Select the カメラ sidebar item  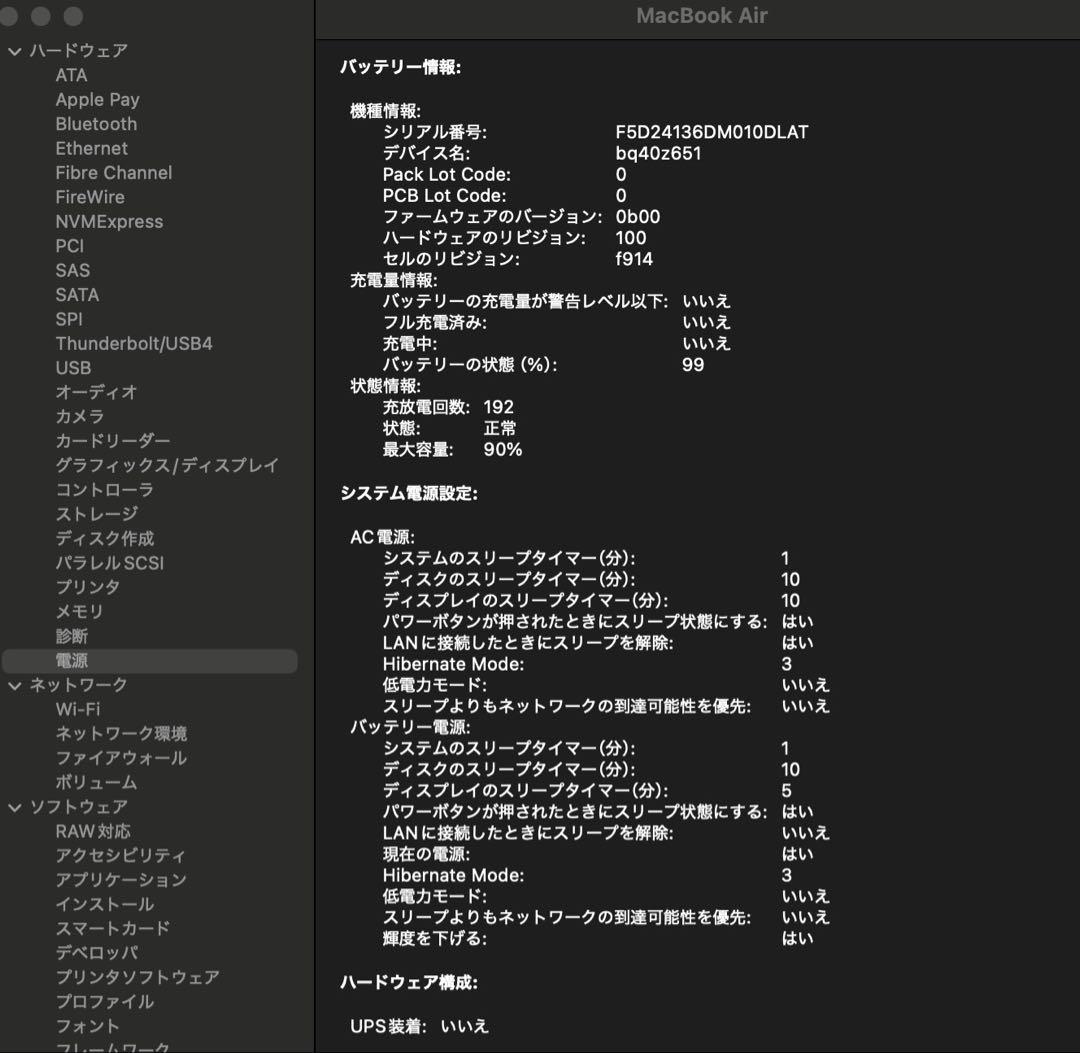79,416
